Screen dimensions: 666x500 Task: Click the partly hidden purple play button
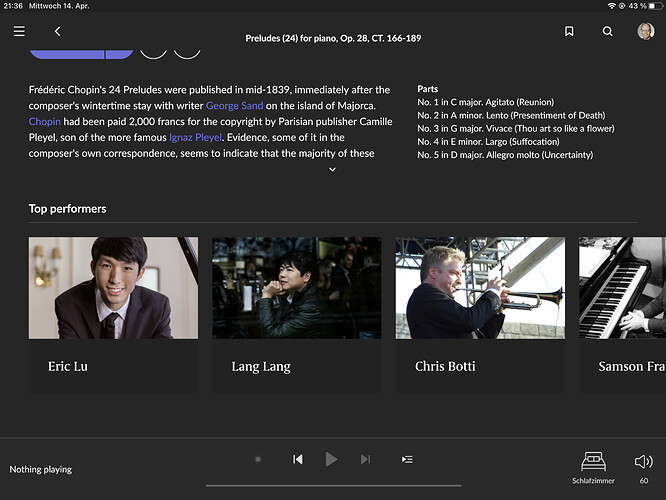tap(67, 54)
